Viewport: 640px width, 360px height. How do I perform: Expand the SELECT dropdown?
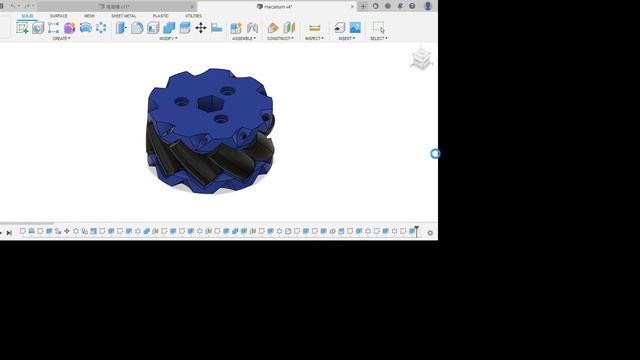pos(379,38)
